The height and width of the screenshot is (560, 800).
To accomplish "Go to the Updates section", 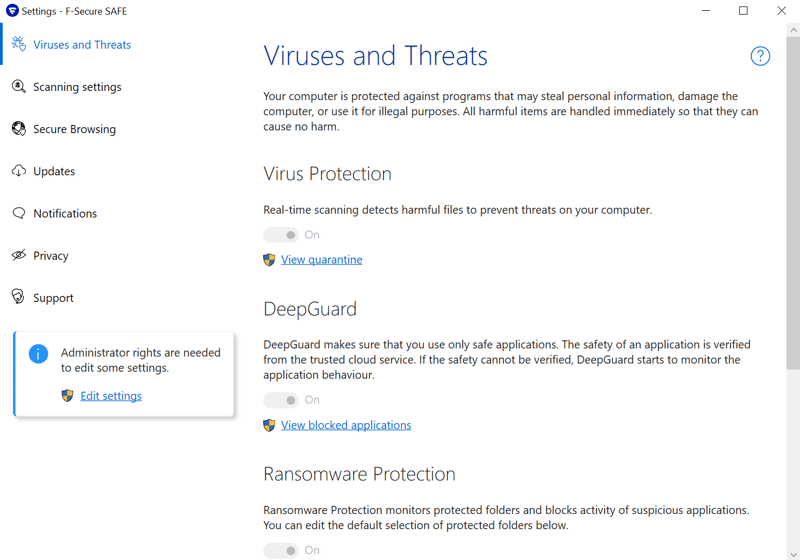I will pyautogui.click(x=54, y=171).
